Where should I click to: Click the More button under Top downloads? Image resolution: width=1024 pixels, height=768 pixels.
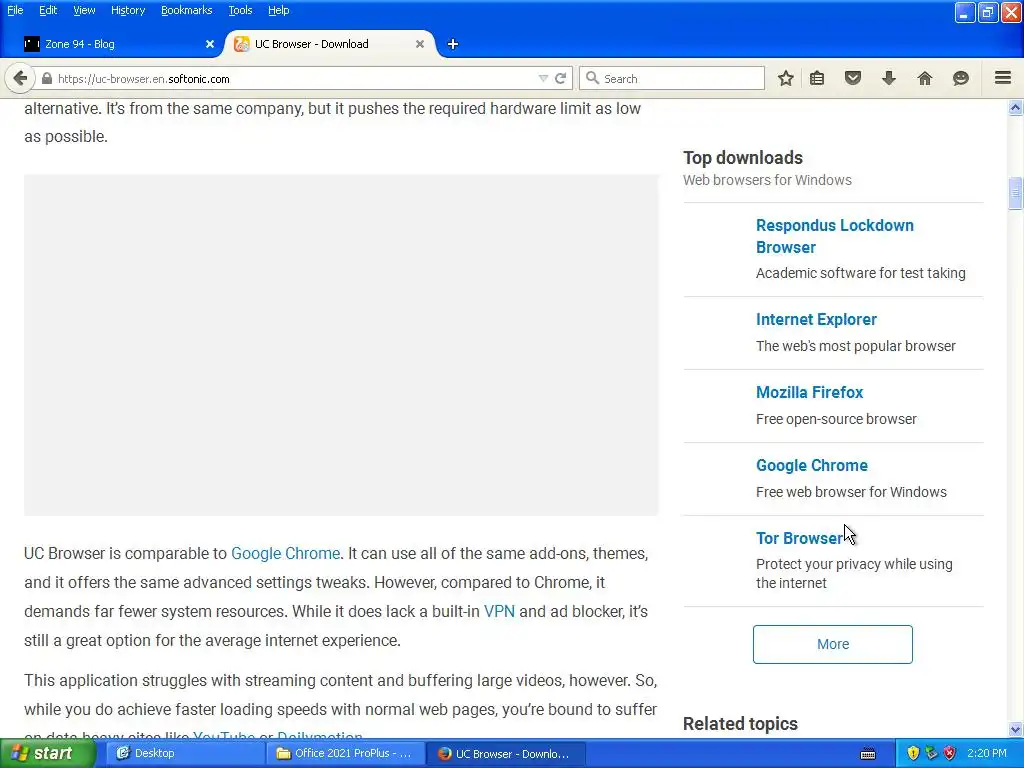click(833, 644)
